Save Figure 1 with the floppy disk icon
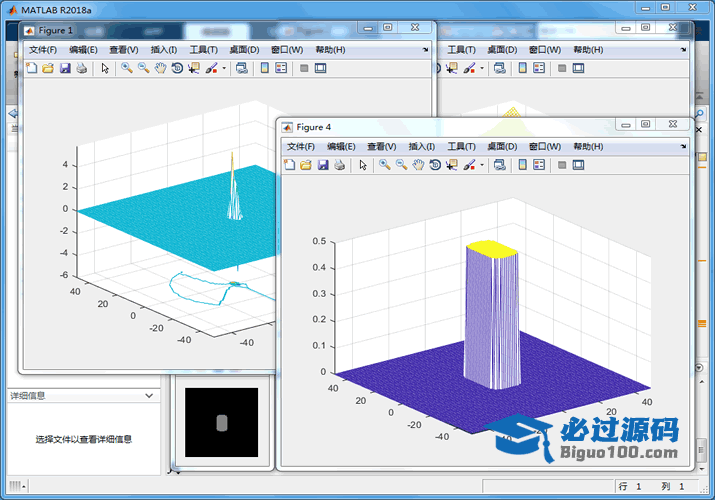The width and height of the screenshot is (715, 500). tap(65, 68)
